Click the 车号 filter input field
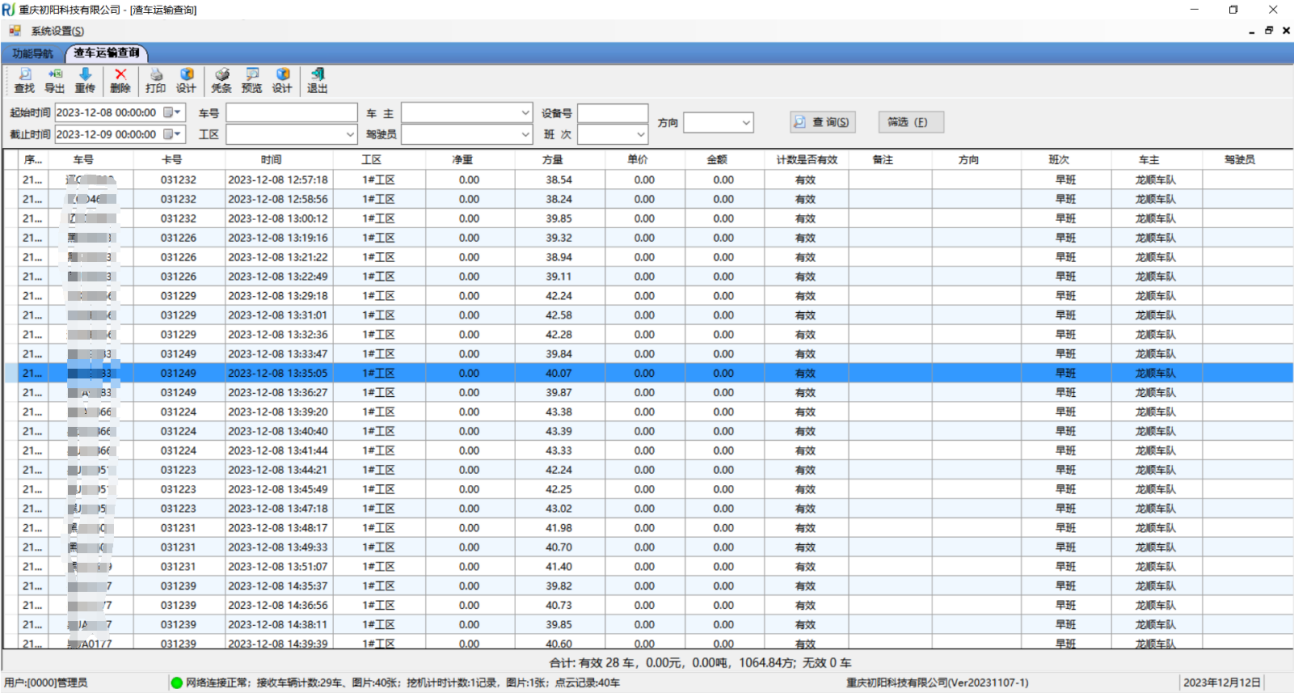Image resolution: width=1294 pixels, height=693 pixels. 291,113
